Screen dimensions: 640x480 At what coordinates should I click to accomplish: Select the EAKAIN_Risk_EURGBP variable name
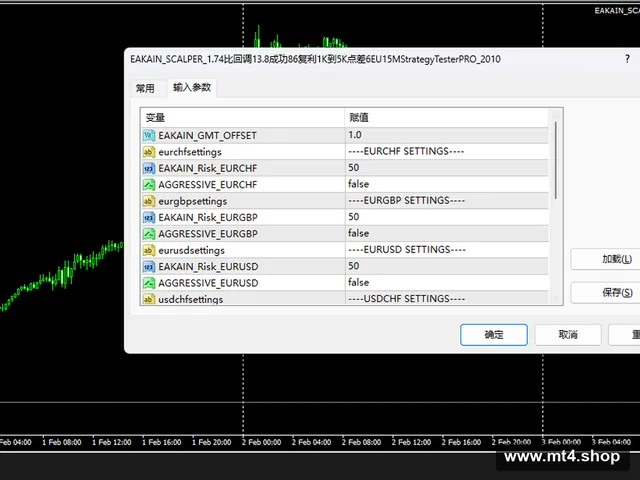coord(208,217)
